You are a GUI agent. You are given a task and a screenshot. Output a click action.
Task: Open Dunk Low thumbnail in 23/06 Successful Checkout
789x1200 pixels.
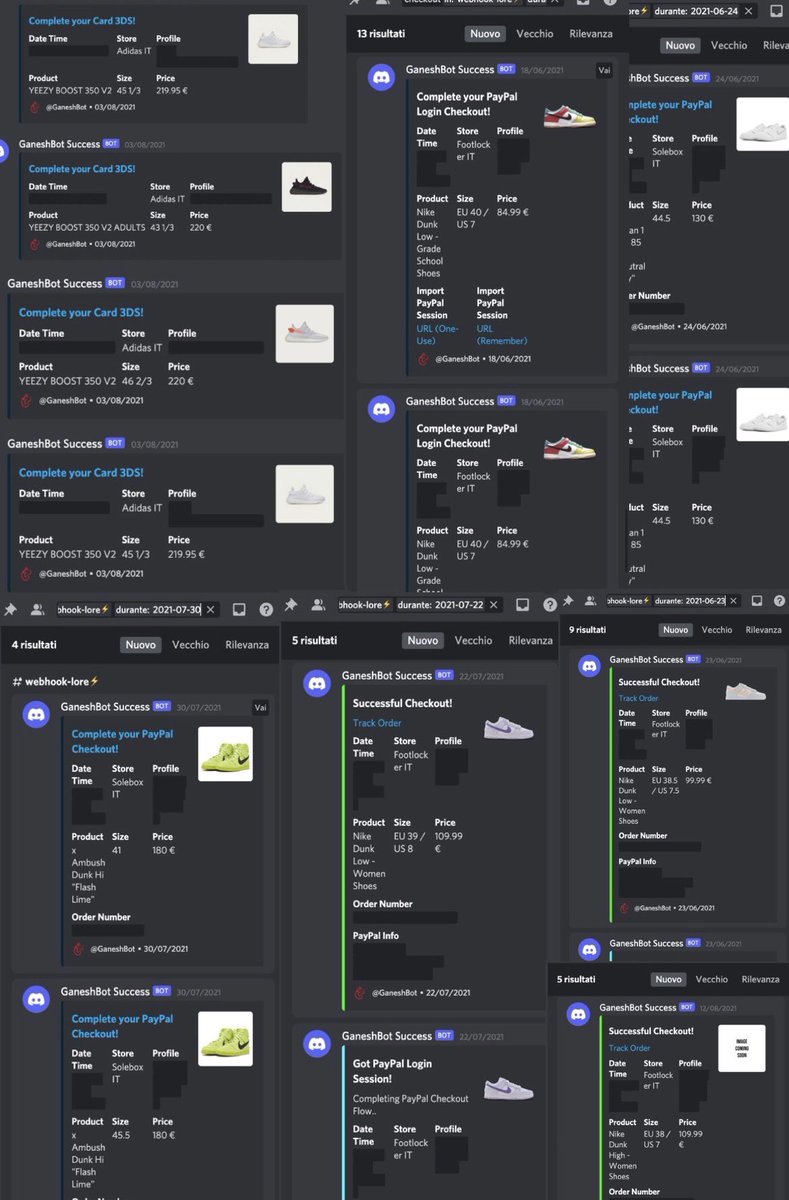pyautogui.click(x=745, y=690)
